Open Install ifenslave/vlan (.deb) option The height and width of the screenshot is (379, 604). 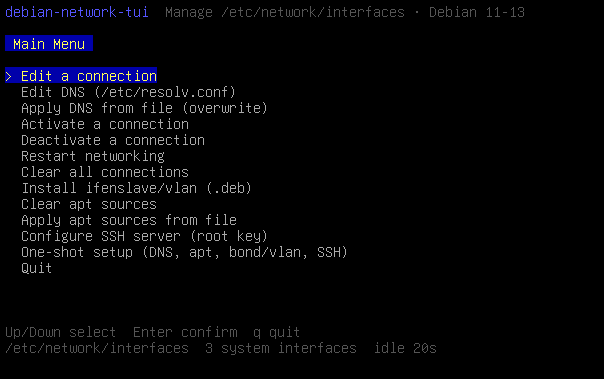pyautogui.click(x=136, y=188)
